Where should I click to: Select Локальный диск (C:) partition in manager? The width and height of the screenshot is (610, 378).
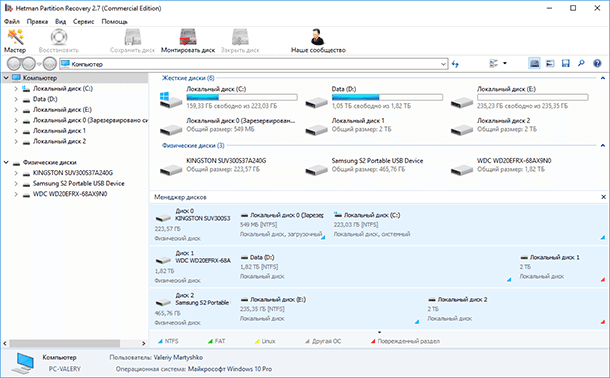pyautogui.click(x=469, y=225)
